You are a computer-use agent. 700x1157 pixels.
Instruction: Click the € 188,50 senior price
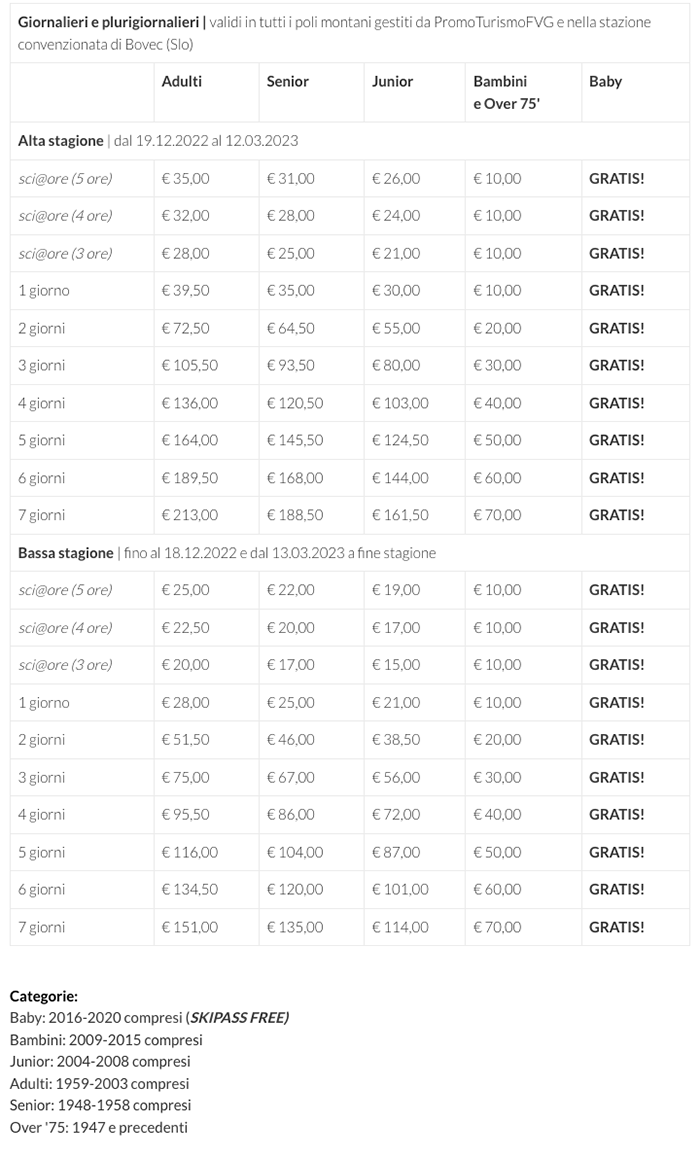click(294, 515)
